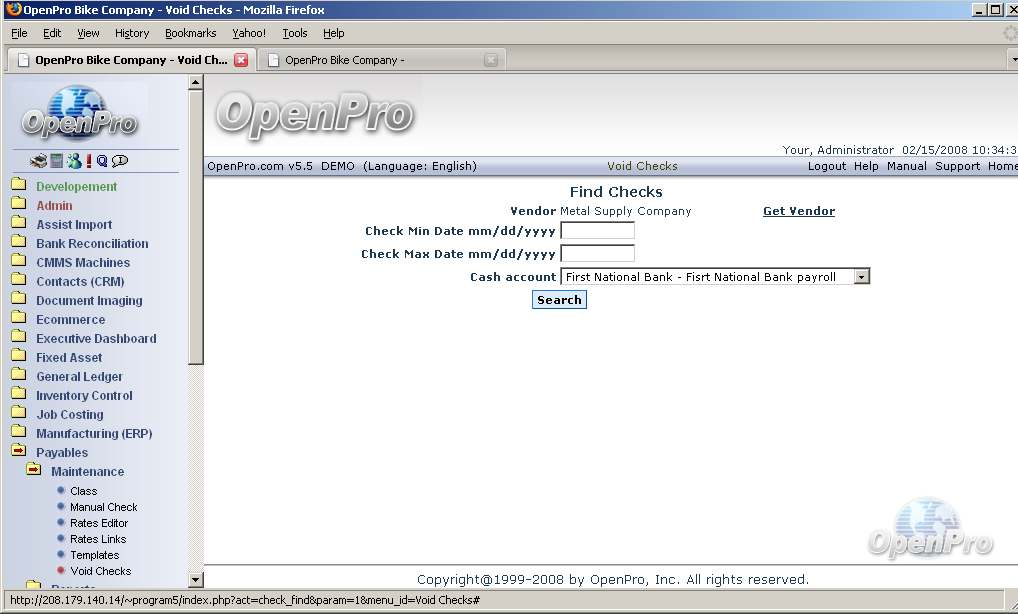The height and width of the screenshot is (614, 1018).
Task: Click the OpenPro globe logo in sidebar
Action: (x=79, y=113)
